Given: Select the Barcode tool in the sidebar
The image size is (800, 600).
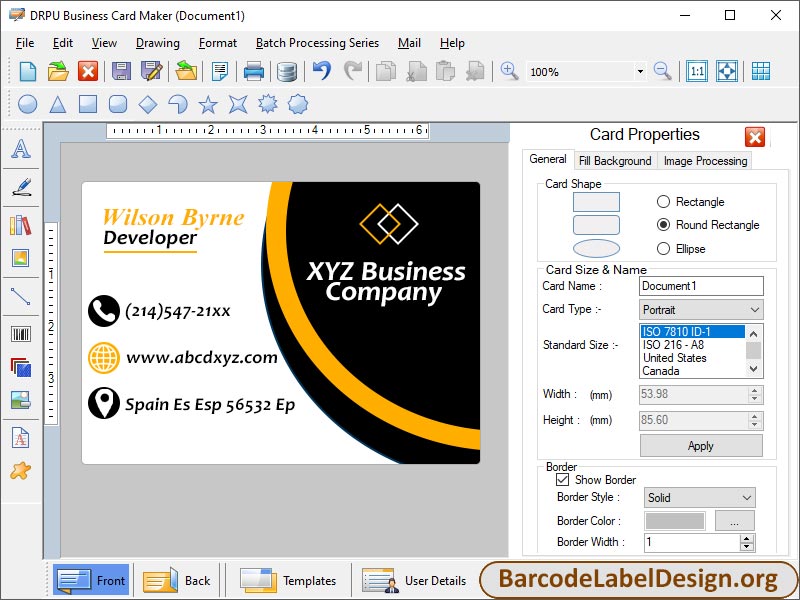Looking at the screenshot, I should 21,335.
